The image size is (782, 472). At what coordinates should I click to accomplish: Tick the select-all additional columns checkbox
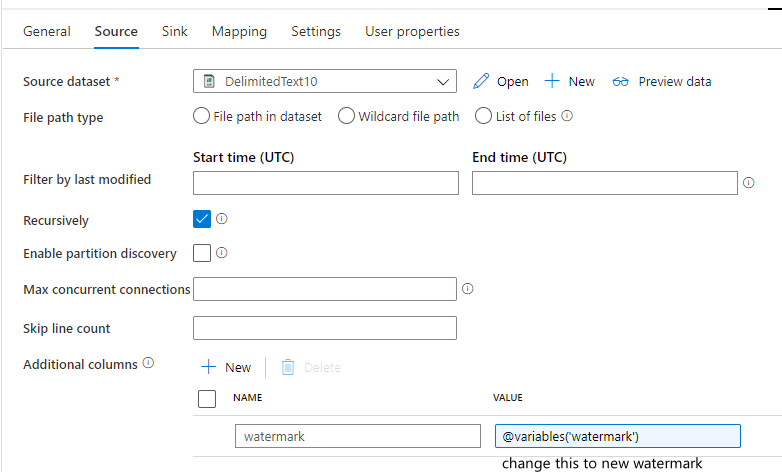207,399
